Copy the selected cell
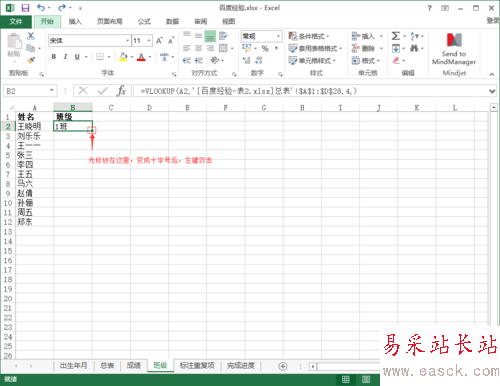The width and height of the screenshot is (500, 386). pyautogui.click(x=30, y=48)
